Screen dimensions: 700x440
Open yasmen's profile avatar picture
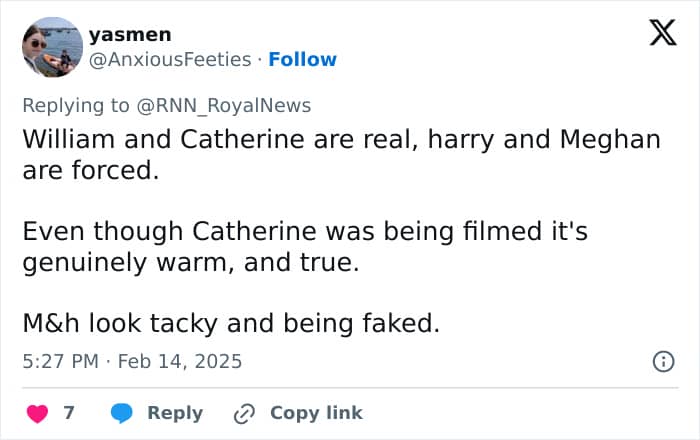click(51, 47)
